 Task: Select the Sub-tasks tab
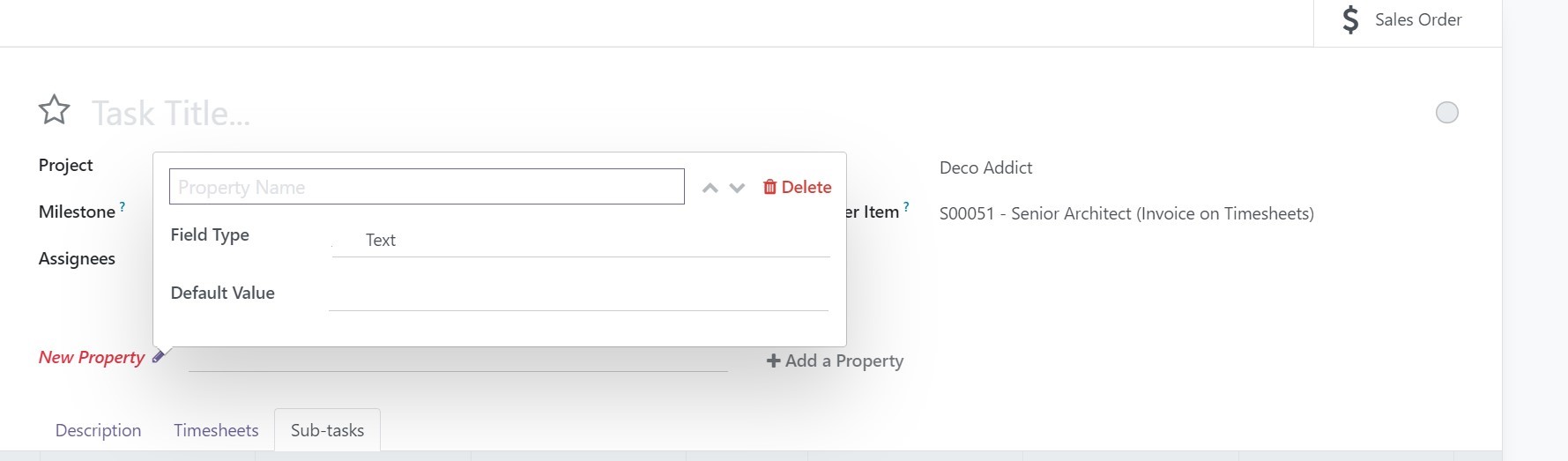[x=327, y=430]
